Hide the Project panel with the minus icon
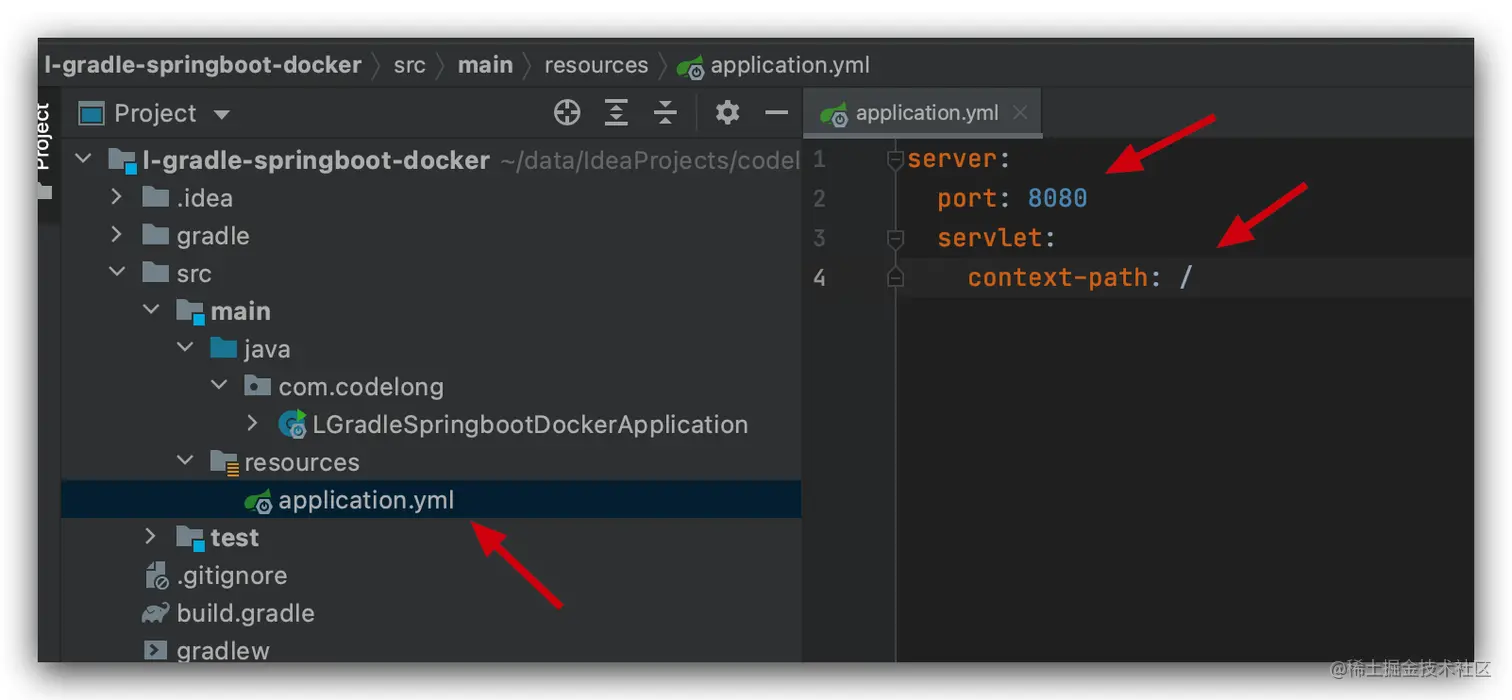The height and width of the screenshot is (700, 1512). (777, 113)
